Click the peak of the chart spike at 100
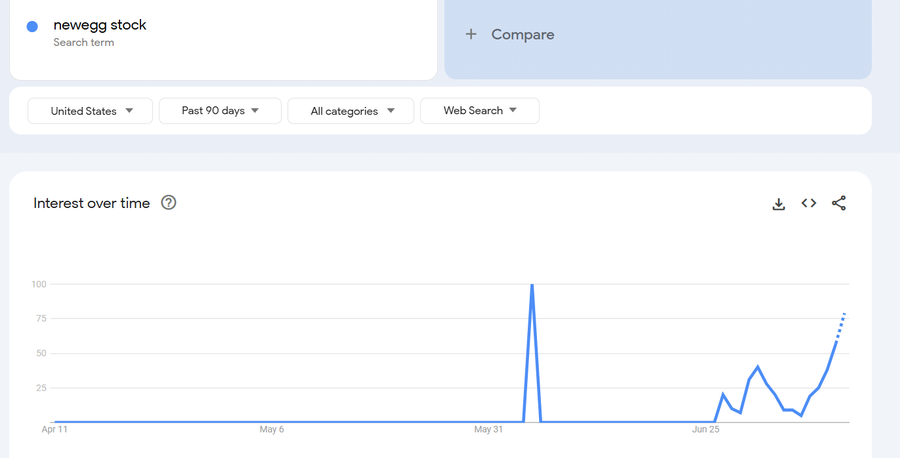 click(x=532, y=285)
